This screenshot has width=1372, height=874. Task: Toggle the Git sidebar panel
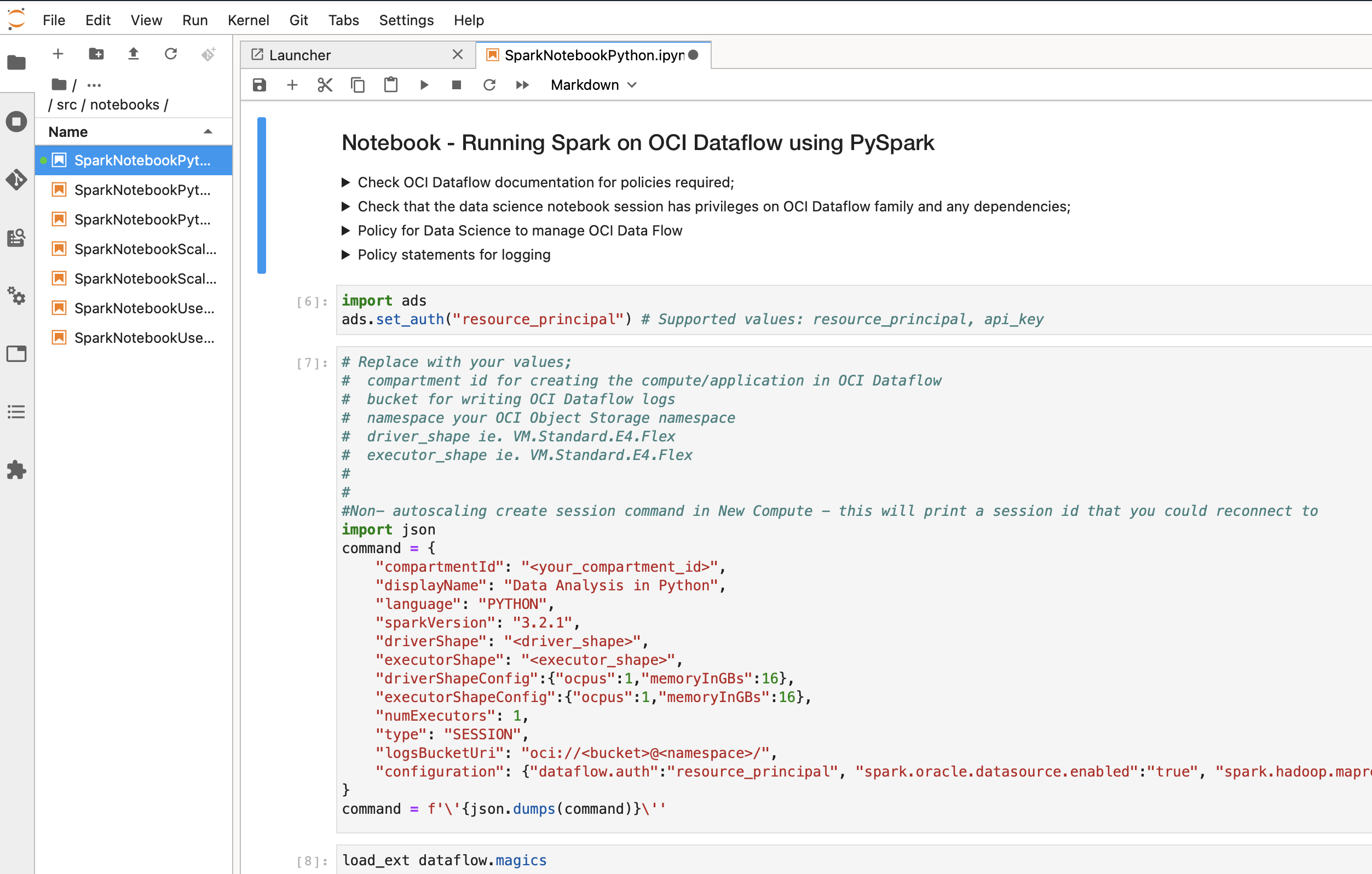coord(16,180)
